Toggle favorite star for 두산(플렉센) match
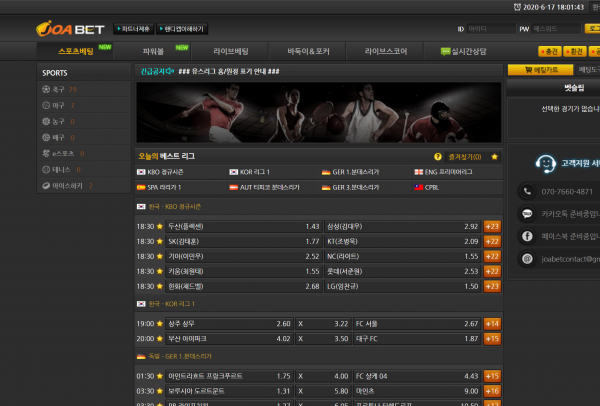Viewport: 600px width, 406px height. pos(160,226)
